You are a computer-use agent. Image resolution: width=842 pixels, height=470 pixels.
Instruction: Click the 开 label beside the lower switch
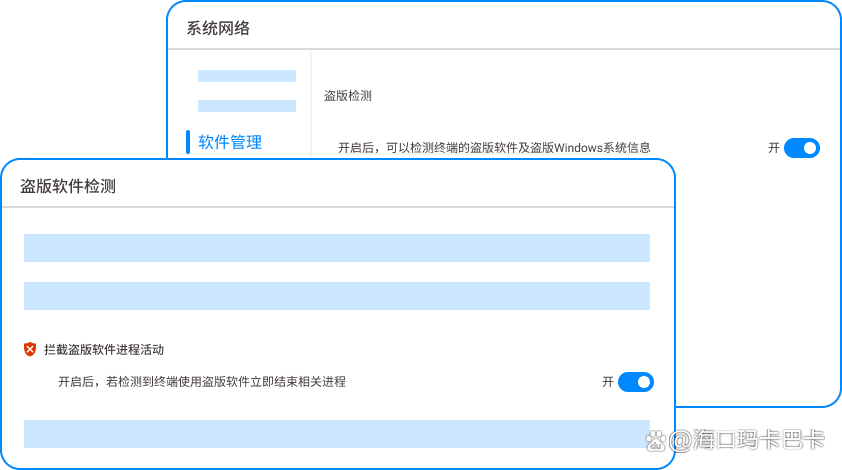click(x=607, y=382)
